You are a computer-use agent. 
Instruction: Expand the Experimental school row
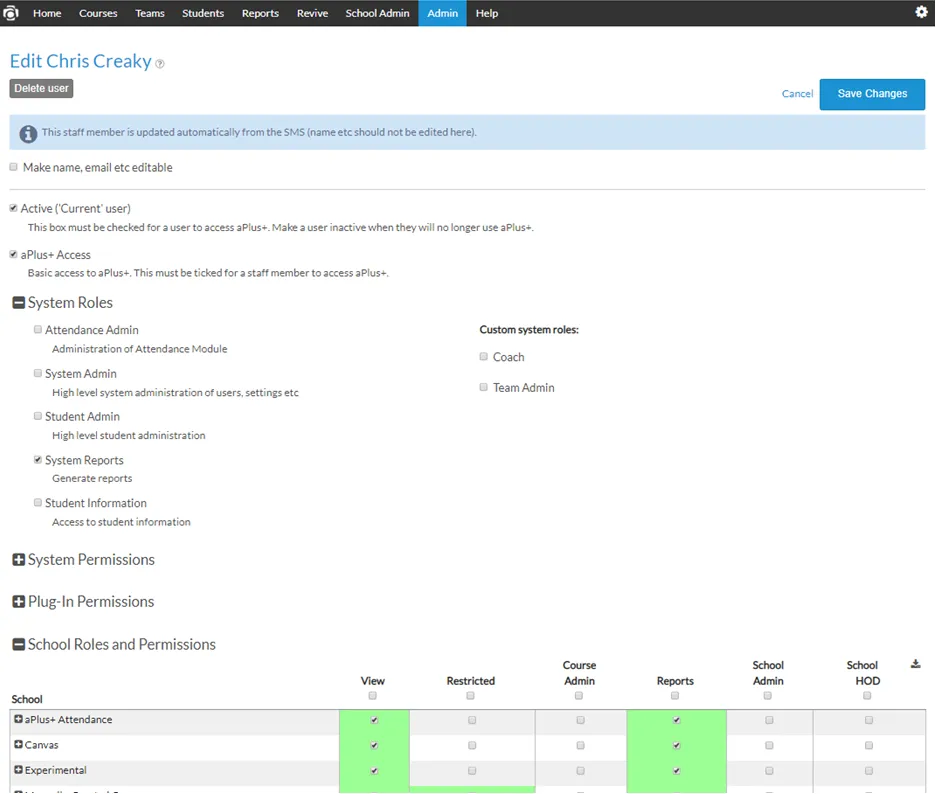19,770
